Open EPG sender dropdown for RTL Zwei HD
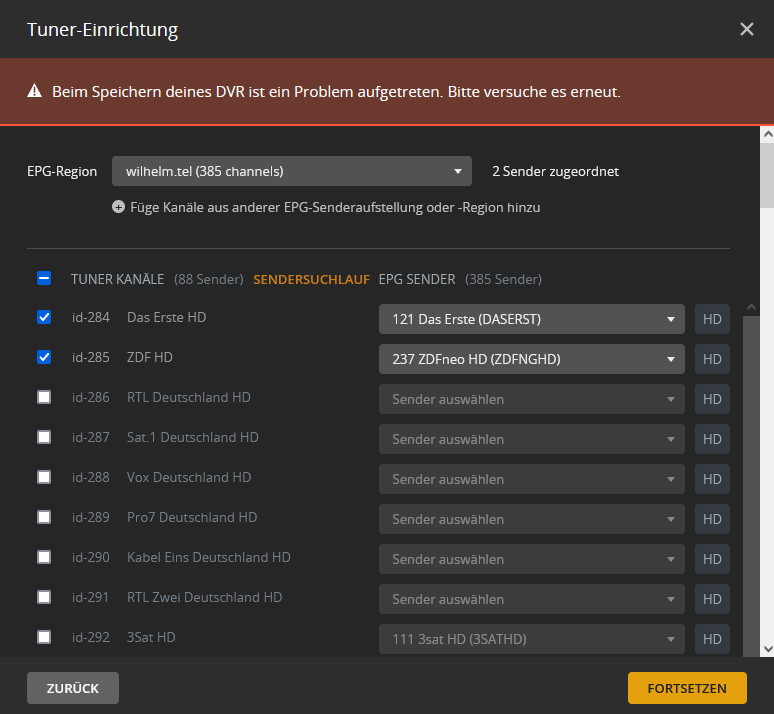This screenshot has height=714, width=774. click(532, 599)
